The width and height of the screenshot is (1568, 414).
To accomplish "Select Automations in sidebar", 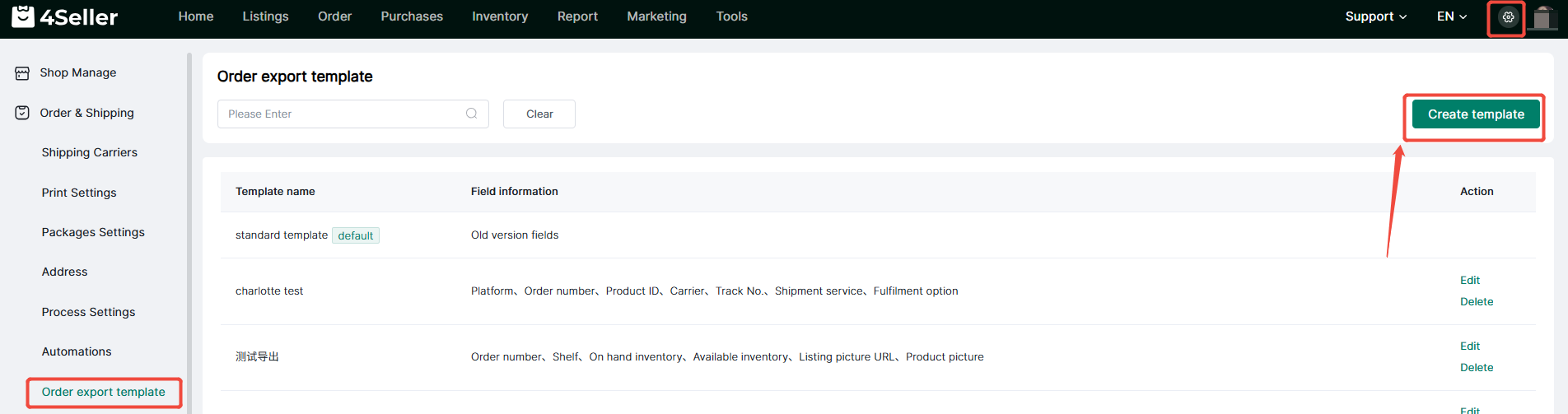I will pos(77,351).
